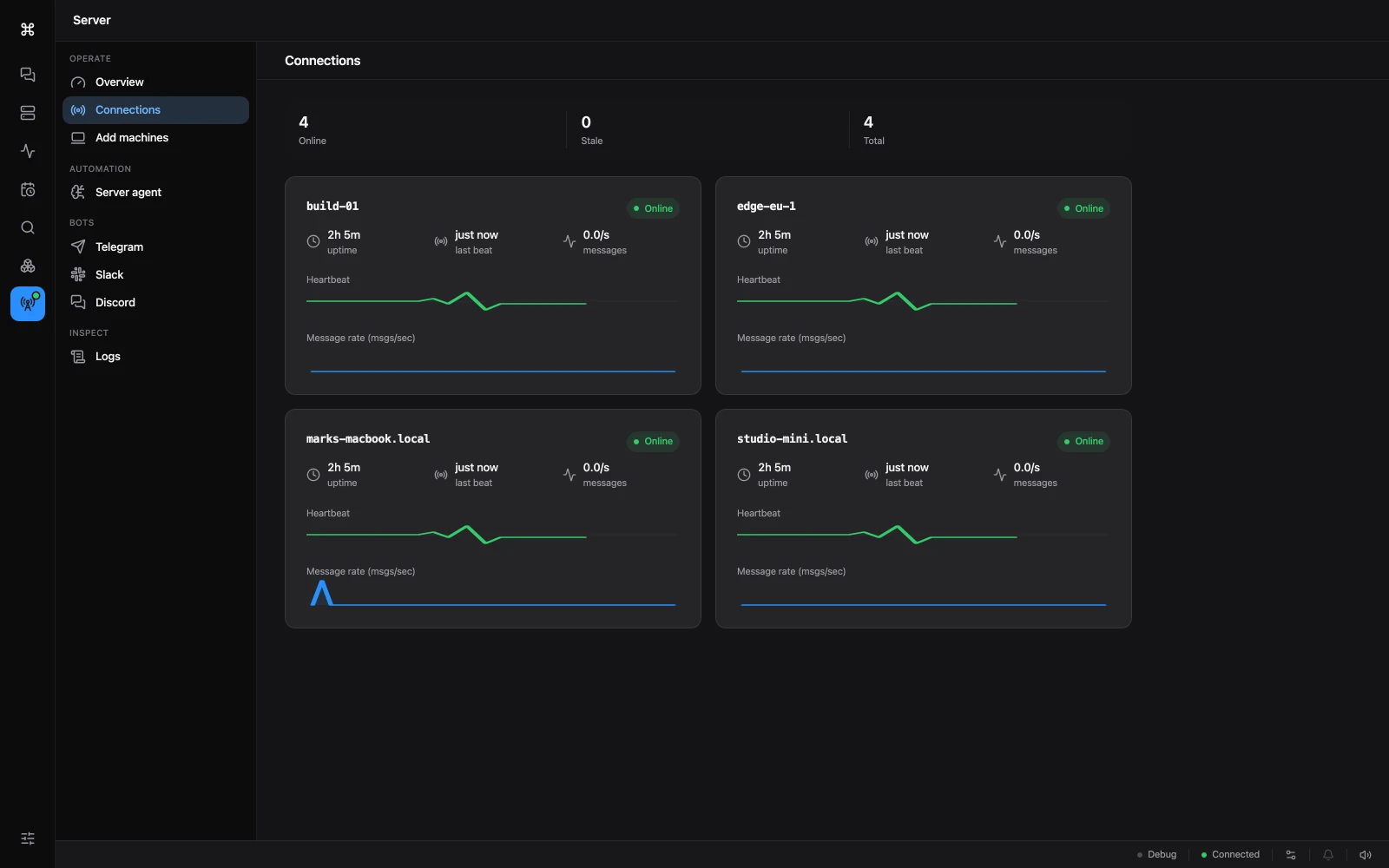This screenshot has width=1389, height=868.
Task: Click the marks-macbook.local machine name
Action: point(368,439)
